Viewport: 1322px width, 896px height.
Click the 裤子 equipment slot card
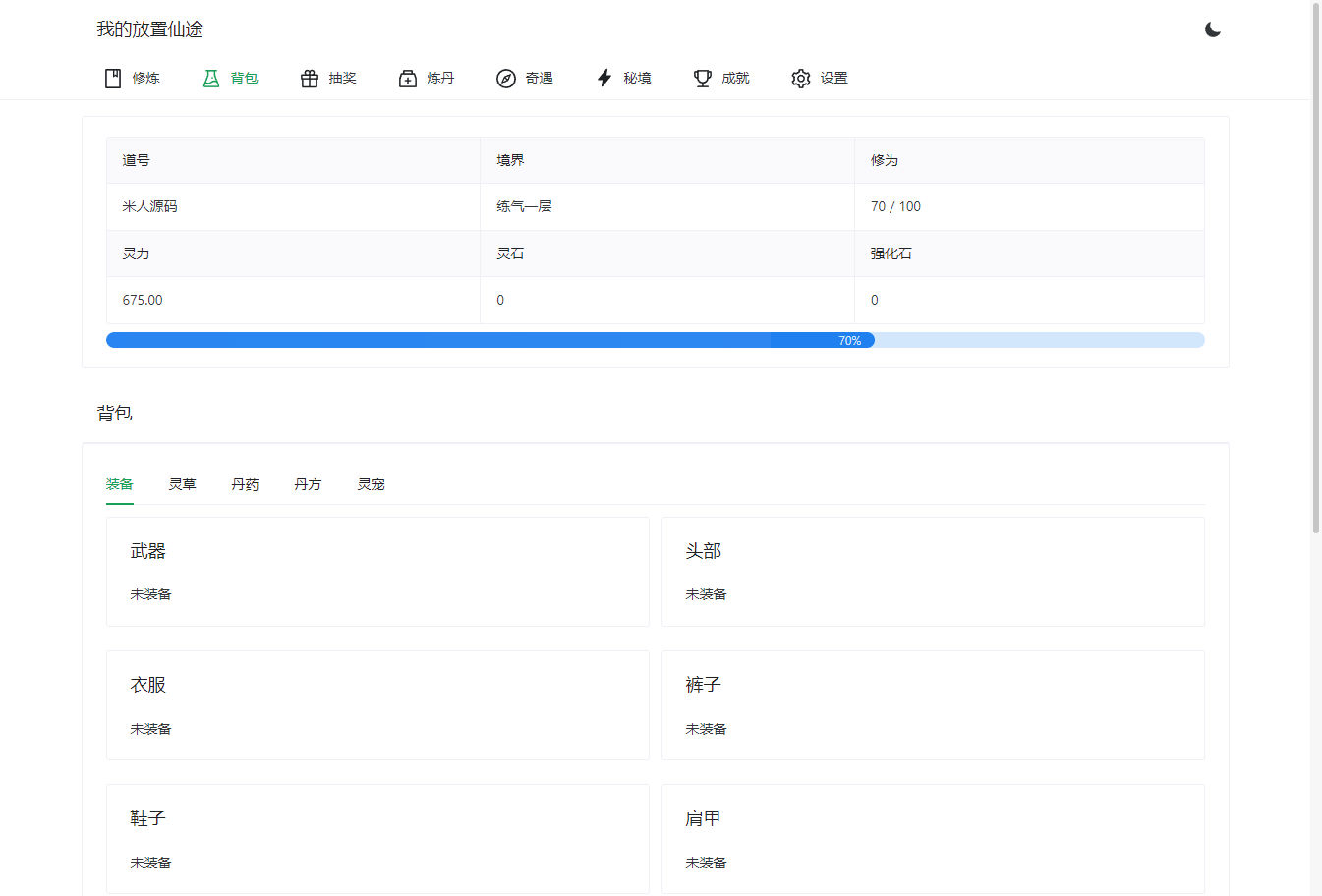pos(933,705)
